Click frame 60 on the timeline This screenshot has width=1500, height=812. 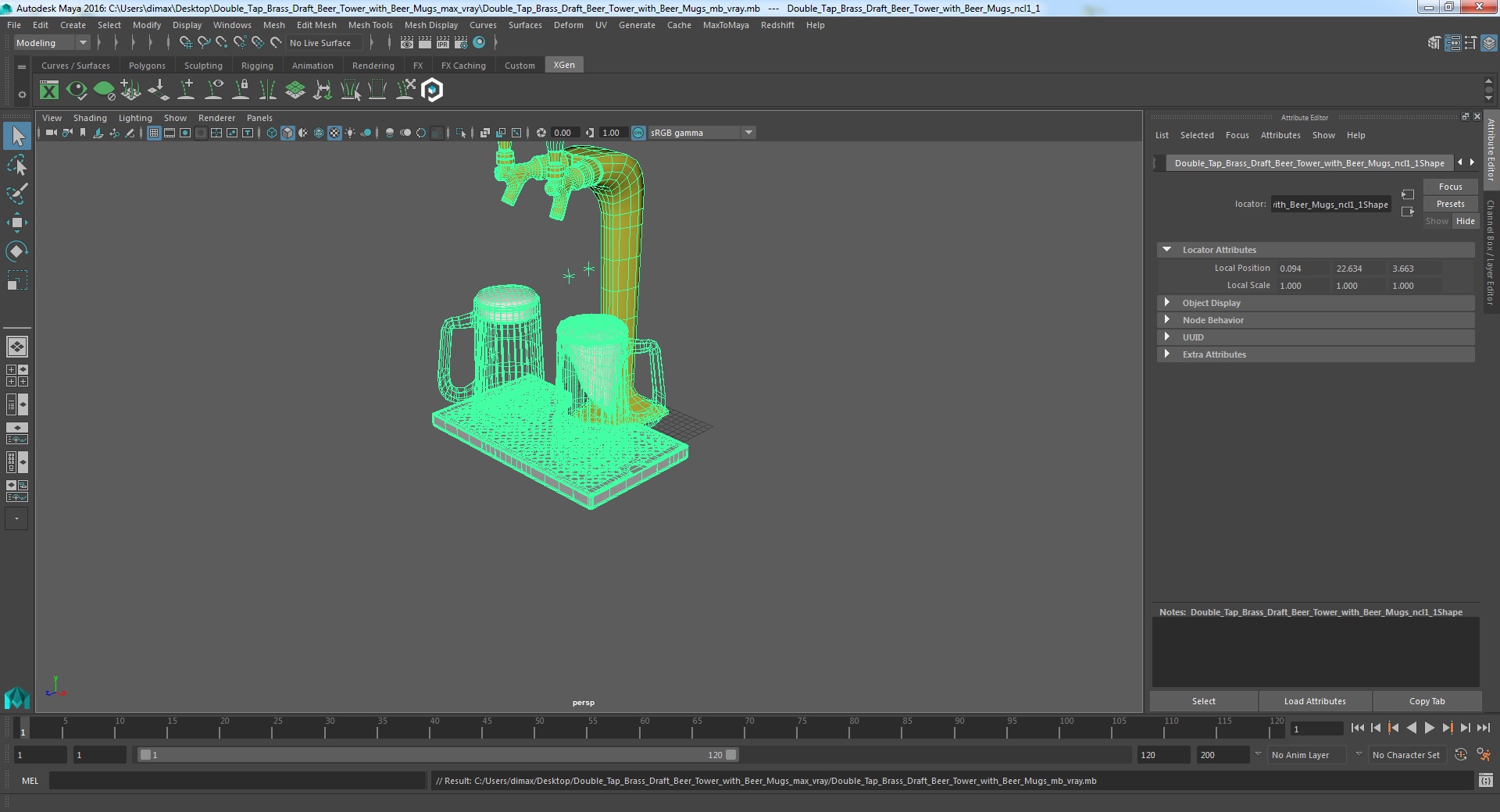[x=645, y=728]
